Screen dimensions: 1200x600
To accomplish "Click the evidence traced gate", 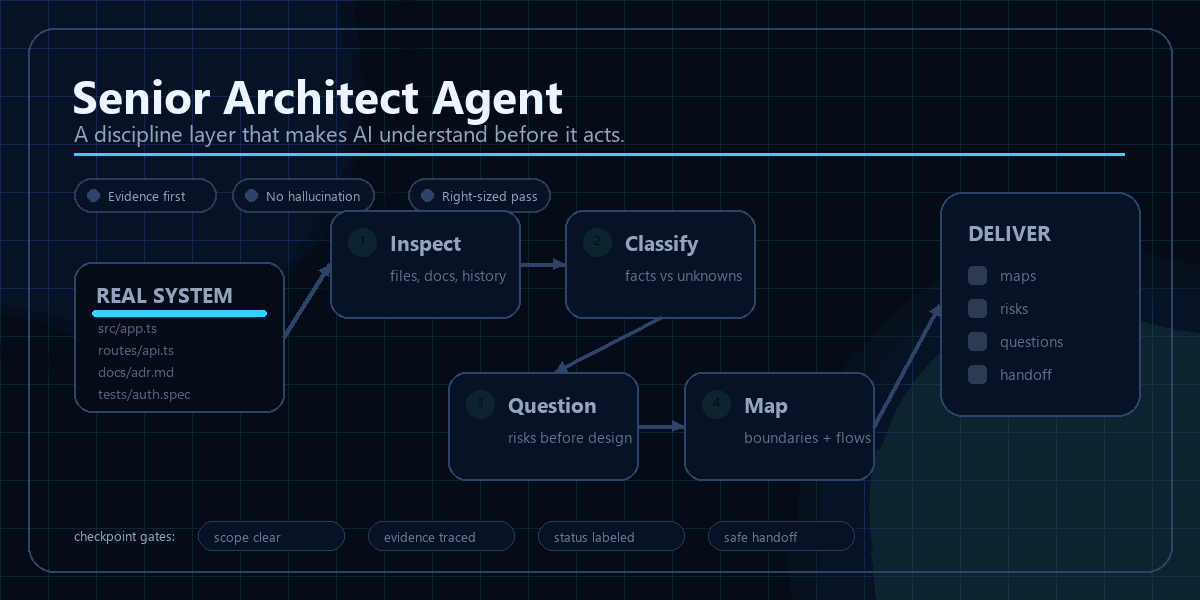I will pyautogui.click(x=441, y=537).
